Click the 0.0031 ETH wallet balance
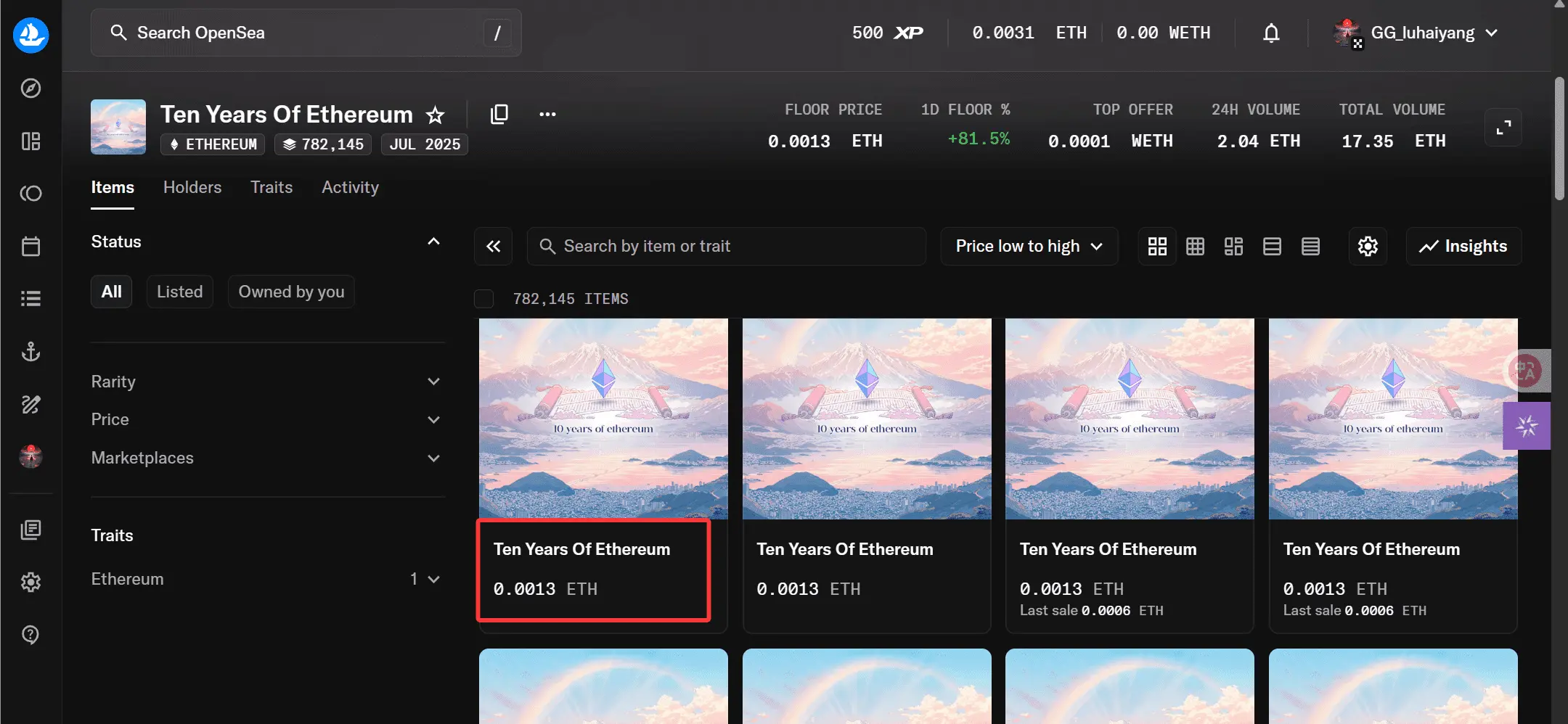1568x724 pixels. (x=1029, y=33)
